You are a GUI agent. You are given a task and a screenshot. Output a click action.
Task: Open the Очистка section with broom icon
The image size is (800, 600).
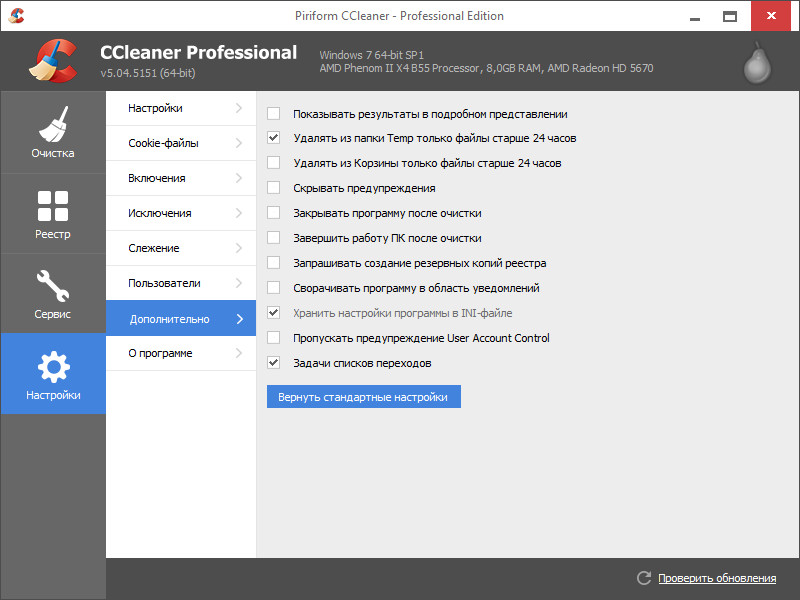point(52,132)
